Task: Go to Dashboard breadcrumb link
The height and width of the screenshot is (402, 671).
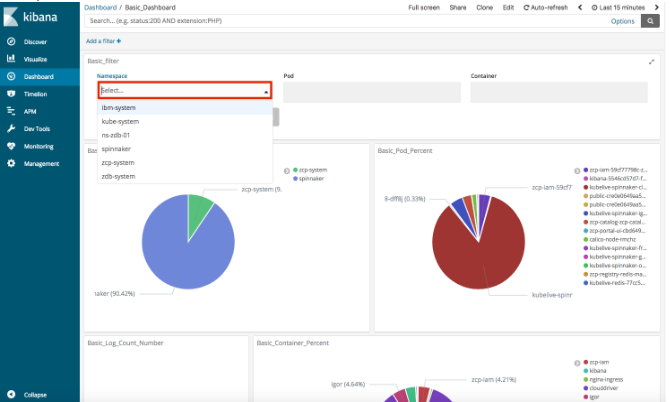Action: pos(100,7)
